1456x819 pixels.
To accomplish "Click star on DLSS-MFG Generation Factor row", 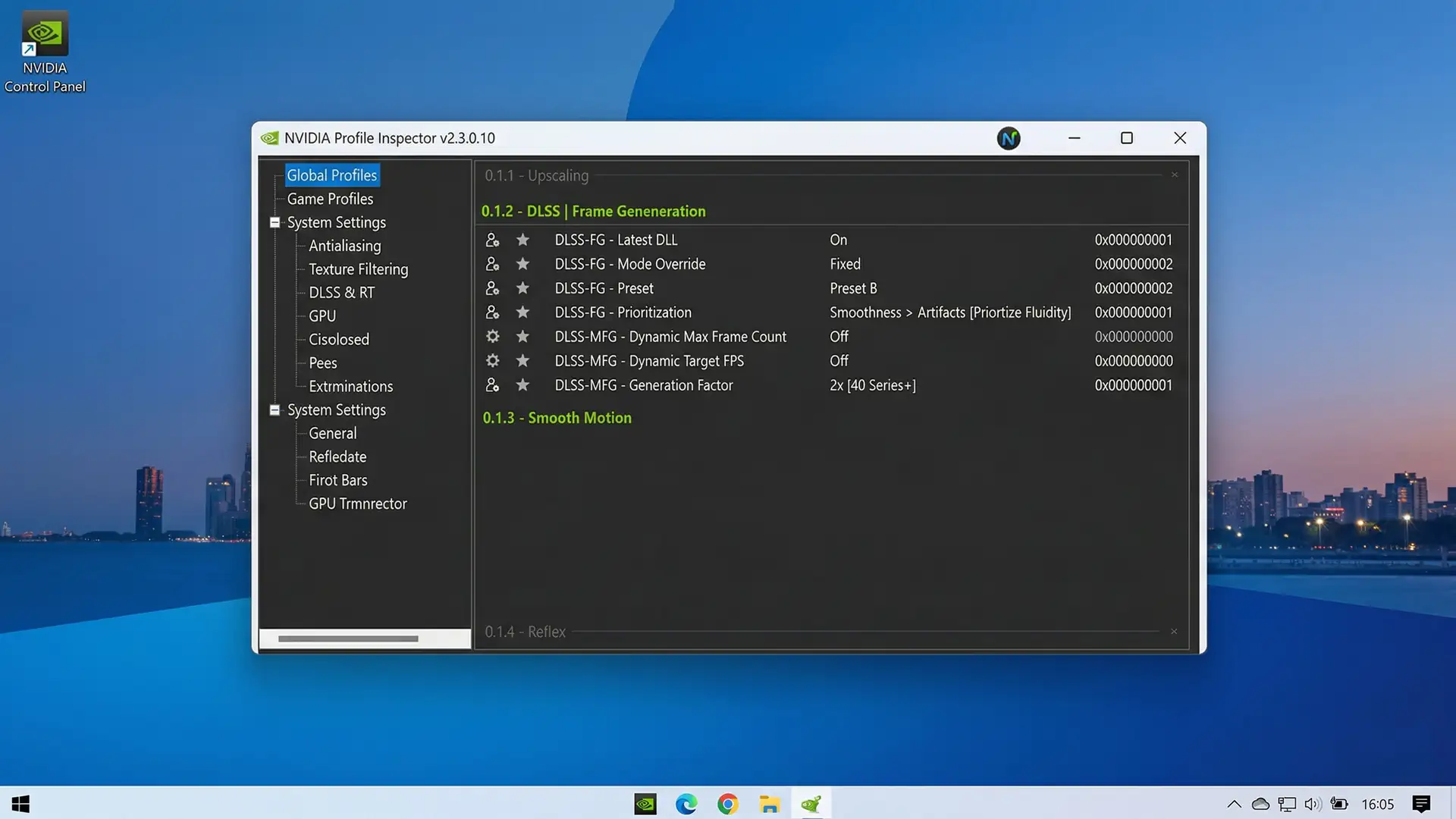I will [522, 385].
